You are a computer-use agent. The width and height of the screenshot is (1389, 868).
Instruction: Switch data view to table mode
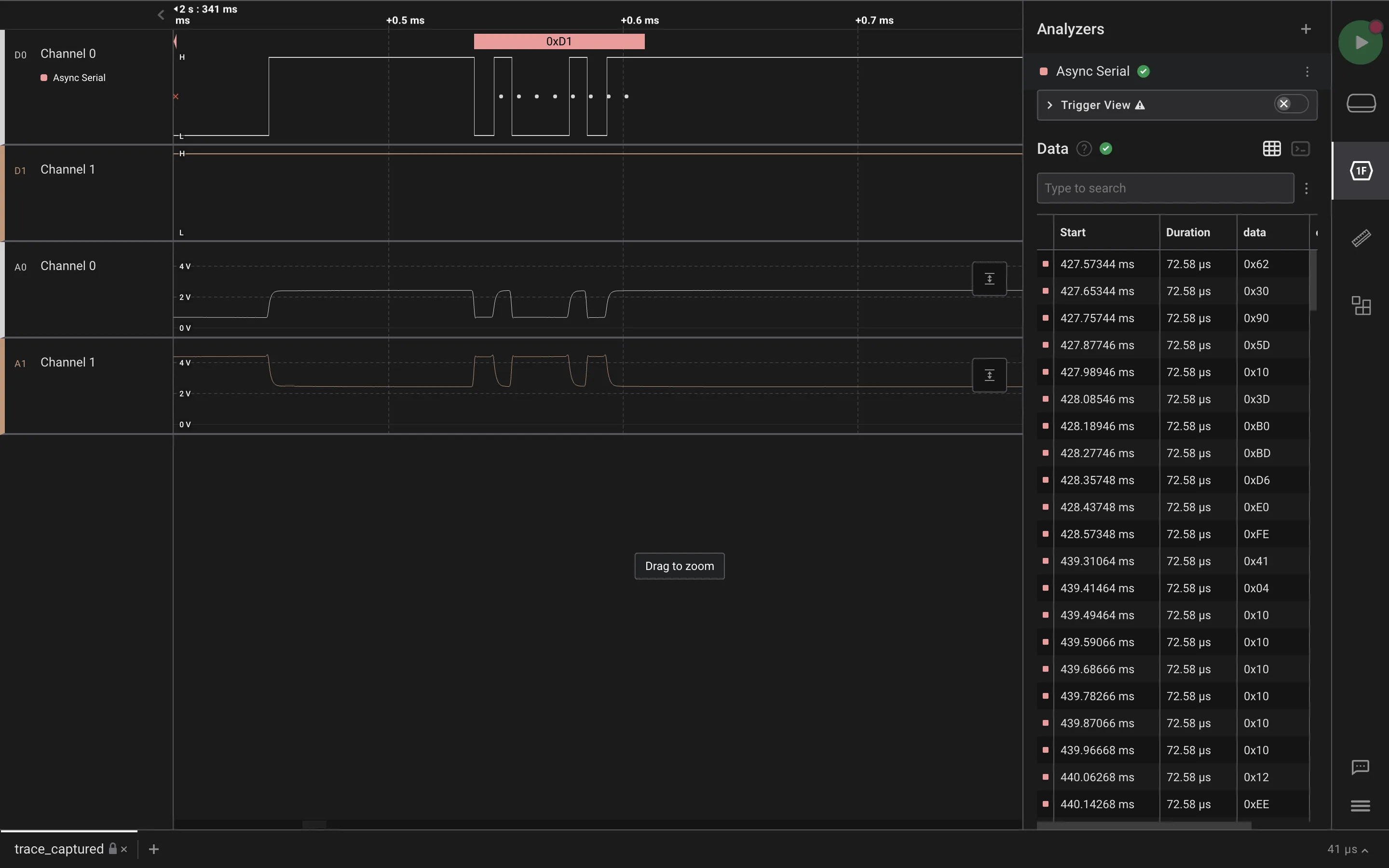click(x=1271, y=149)
